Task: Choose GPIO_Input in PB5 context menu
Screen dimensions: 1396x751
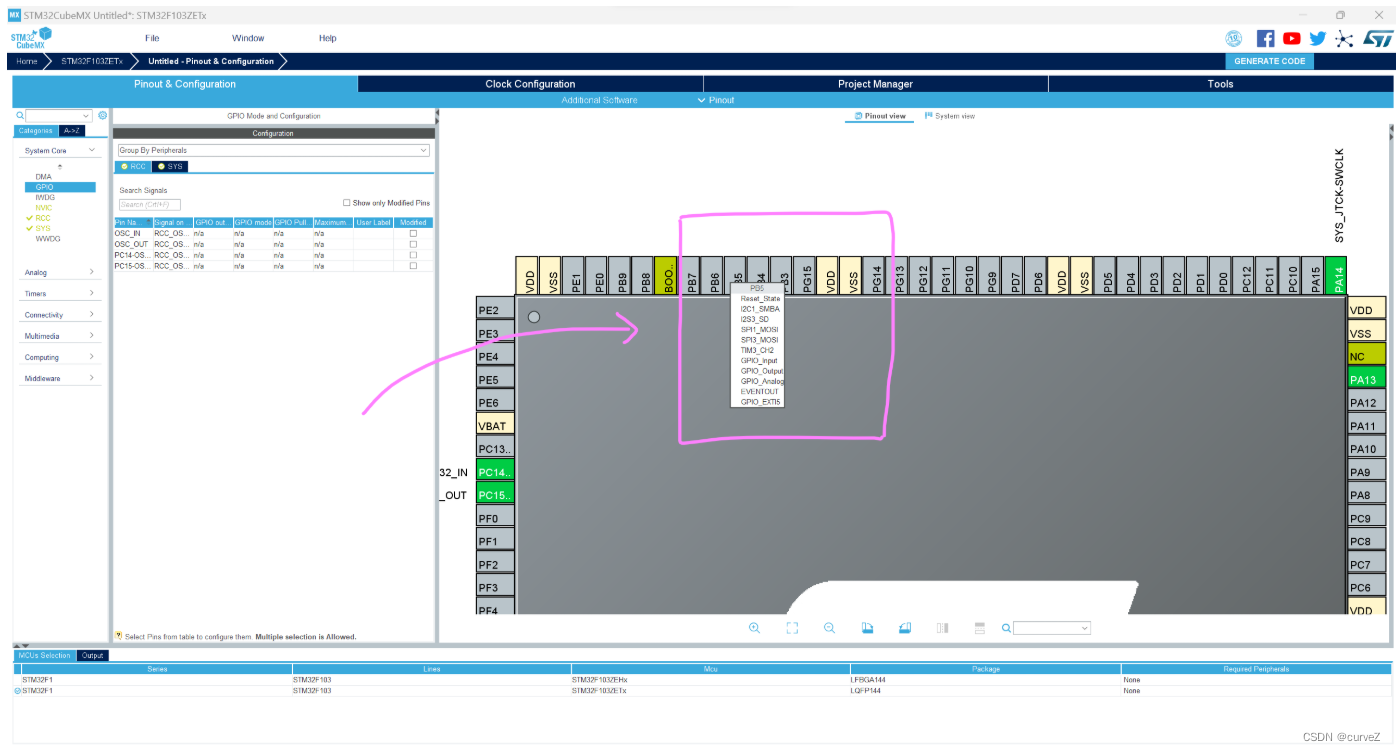Action: (x=759, y=361)
